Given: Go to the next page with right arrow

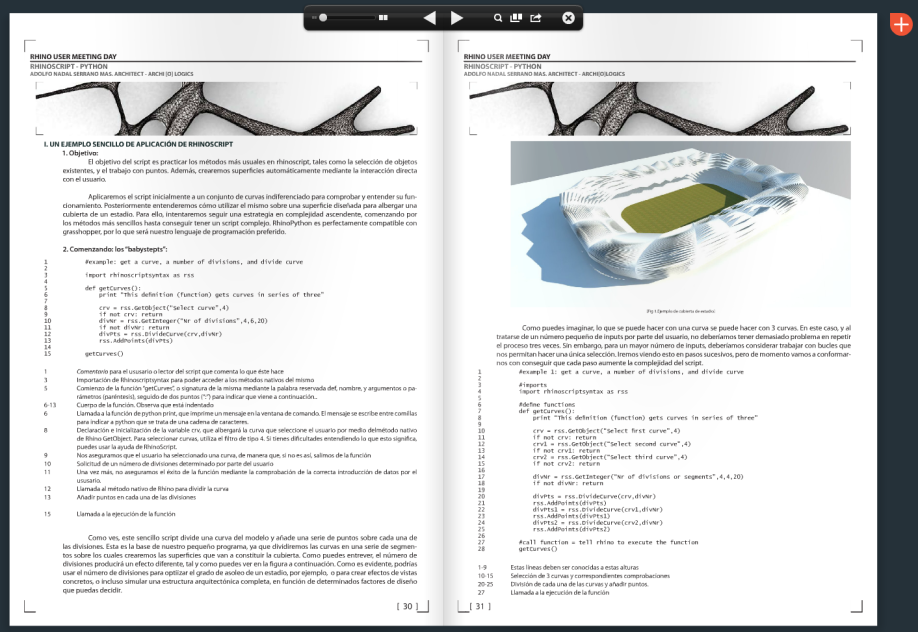Looking at the screenshot, I should pyautogui.click(x=457, y=18).
